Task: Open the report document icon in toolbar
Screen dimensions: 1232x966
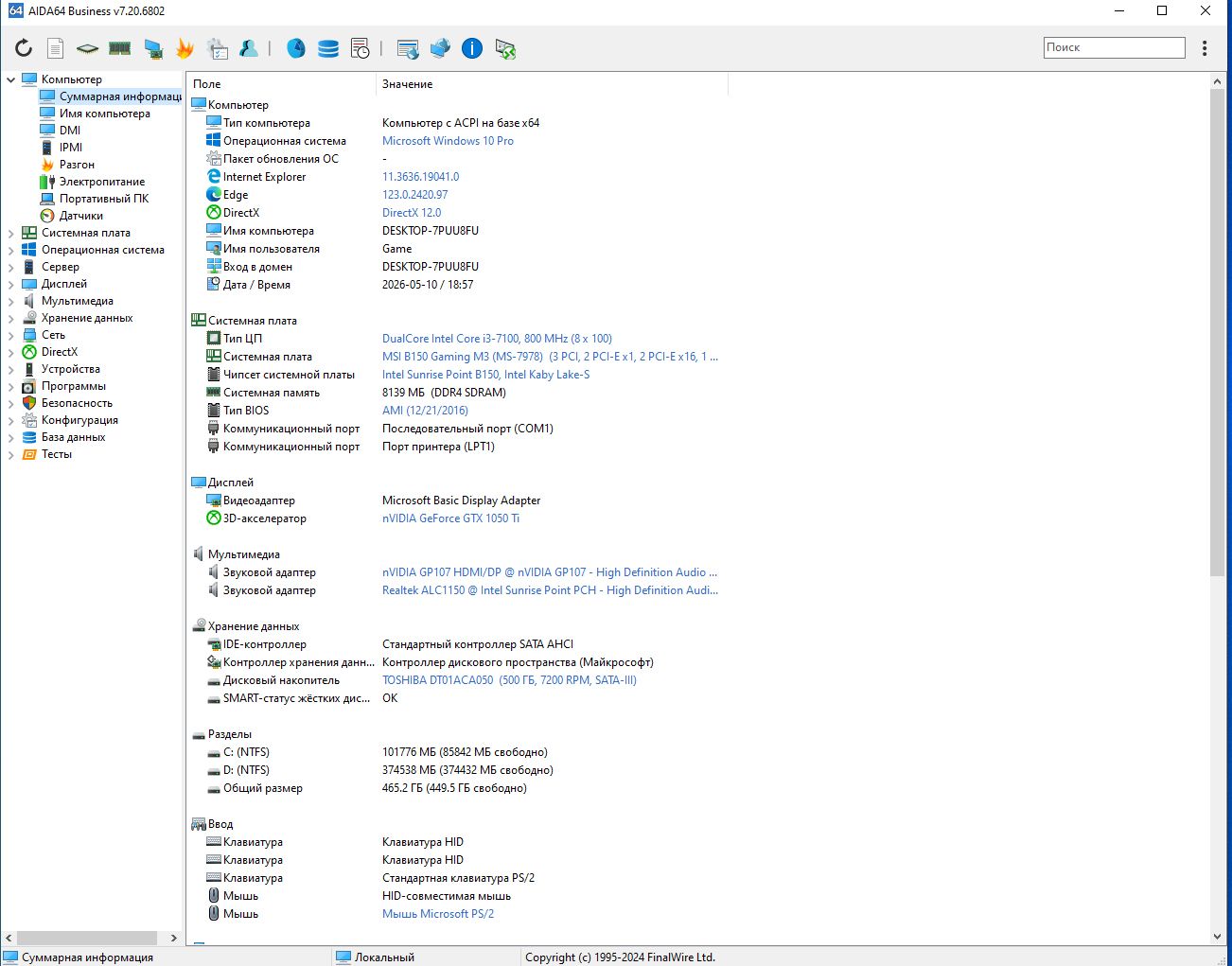Action: coord(56,48)
